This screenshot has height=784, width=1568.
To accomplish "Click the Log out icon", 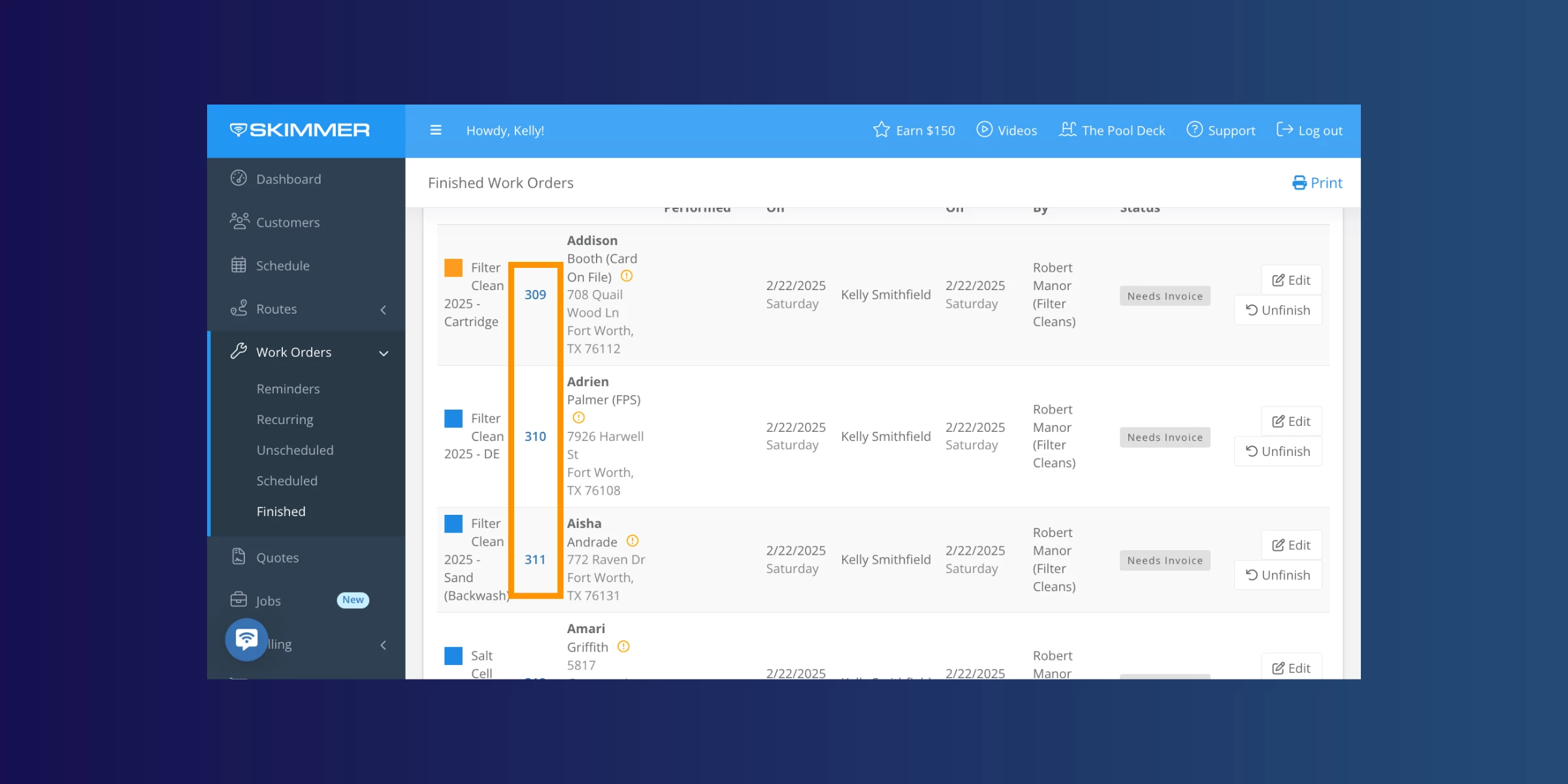I will [1284, 130].
